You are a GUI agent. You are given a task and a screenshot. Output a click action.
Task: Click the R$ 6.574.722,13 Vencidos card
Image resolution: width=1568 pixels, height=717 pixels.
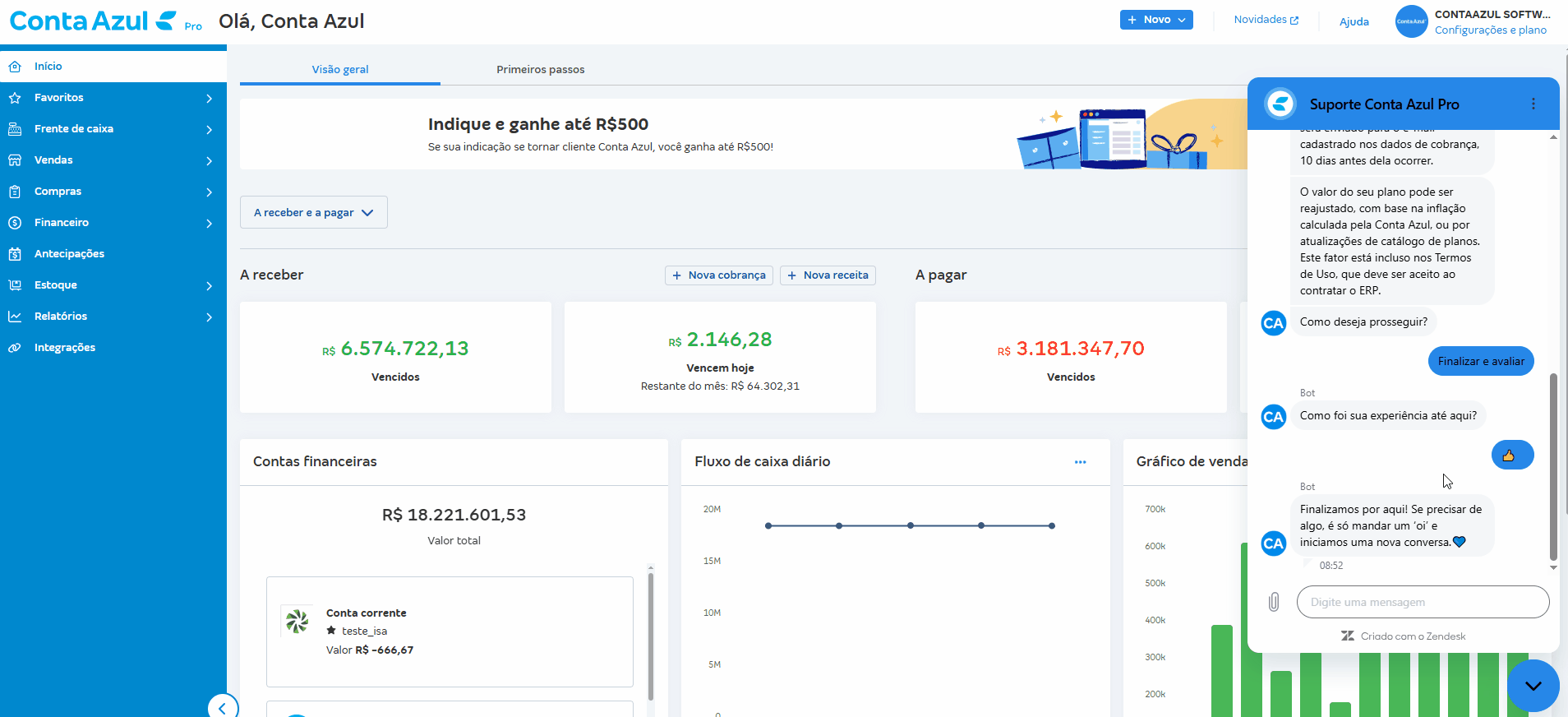click(395, 357)
